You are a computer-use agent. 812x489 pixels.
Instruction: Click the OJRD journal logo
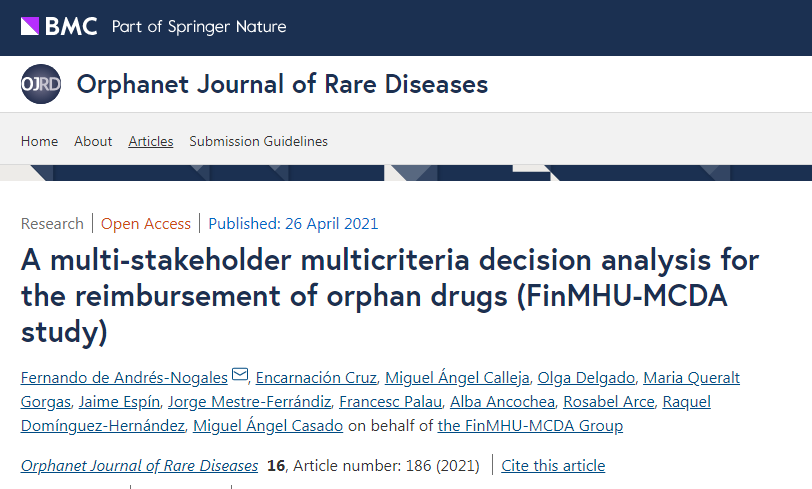[41, 84]
